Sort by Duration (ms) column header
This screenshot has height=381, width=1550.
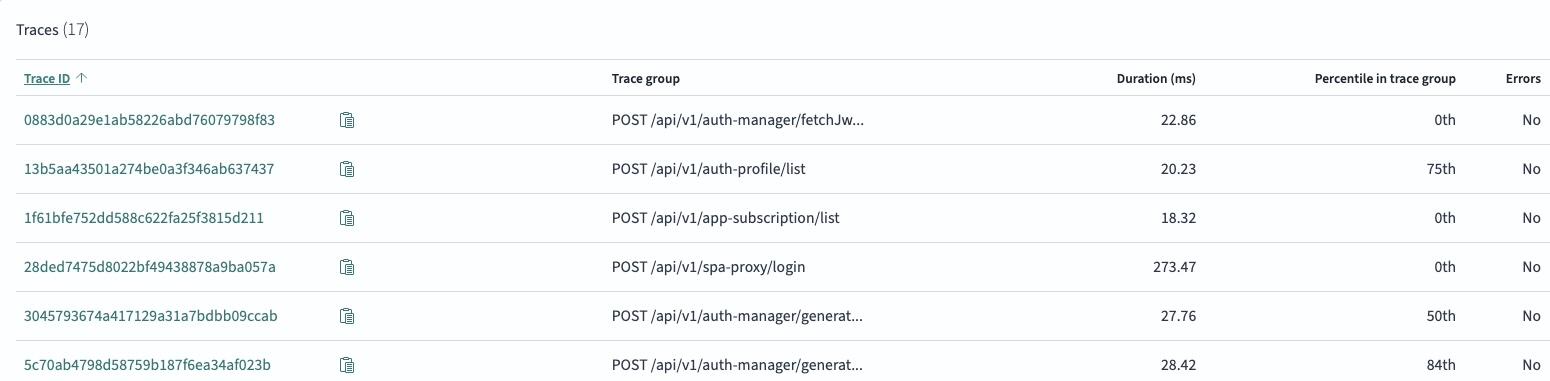pos(1156,78)
